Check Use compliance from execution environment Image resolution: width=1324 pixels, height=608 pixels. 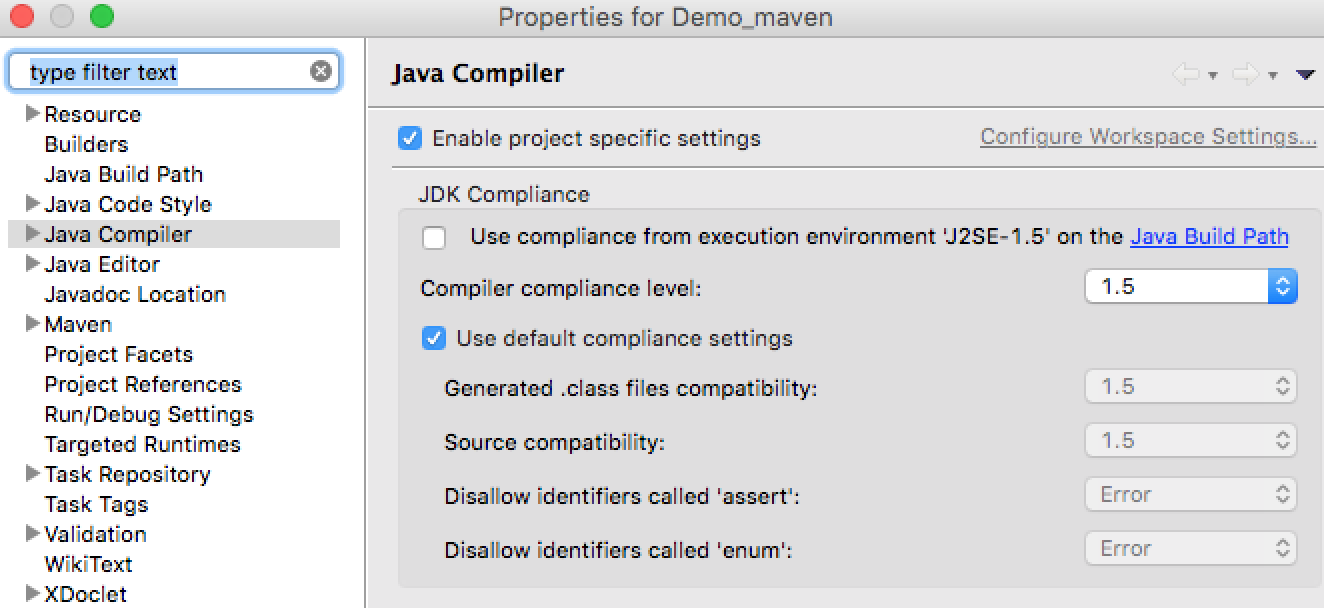434,237
